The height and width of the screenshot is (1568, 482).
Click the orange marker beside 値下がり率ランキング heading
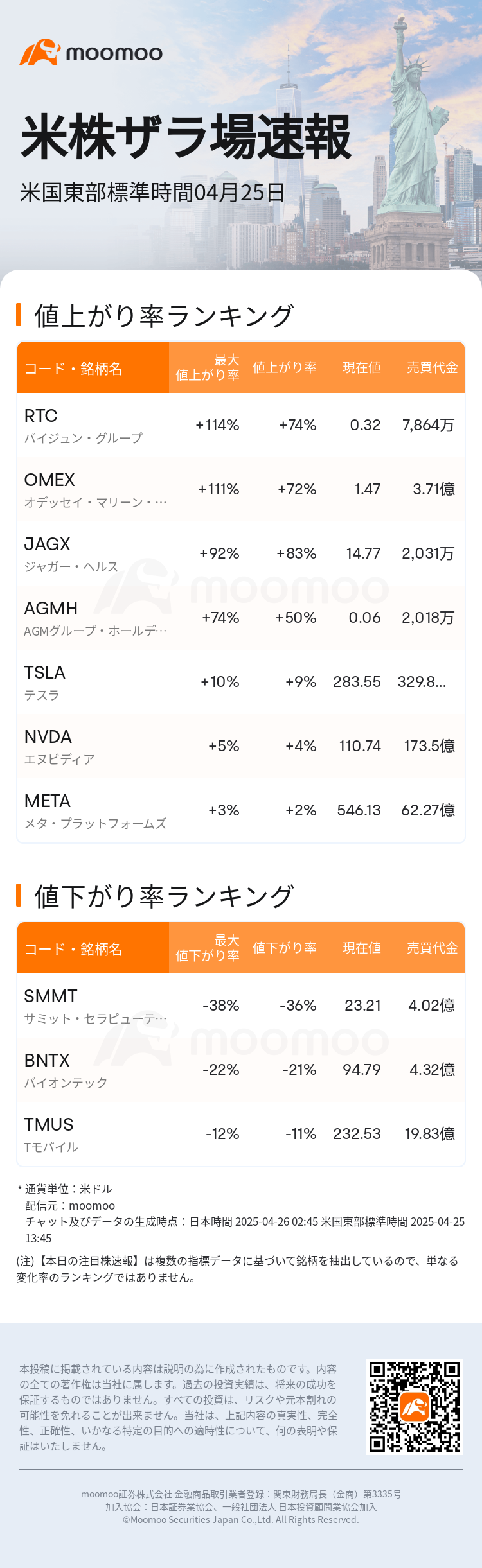(19, 896)
